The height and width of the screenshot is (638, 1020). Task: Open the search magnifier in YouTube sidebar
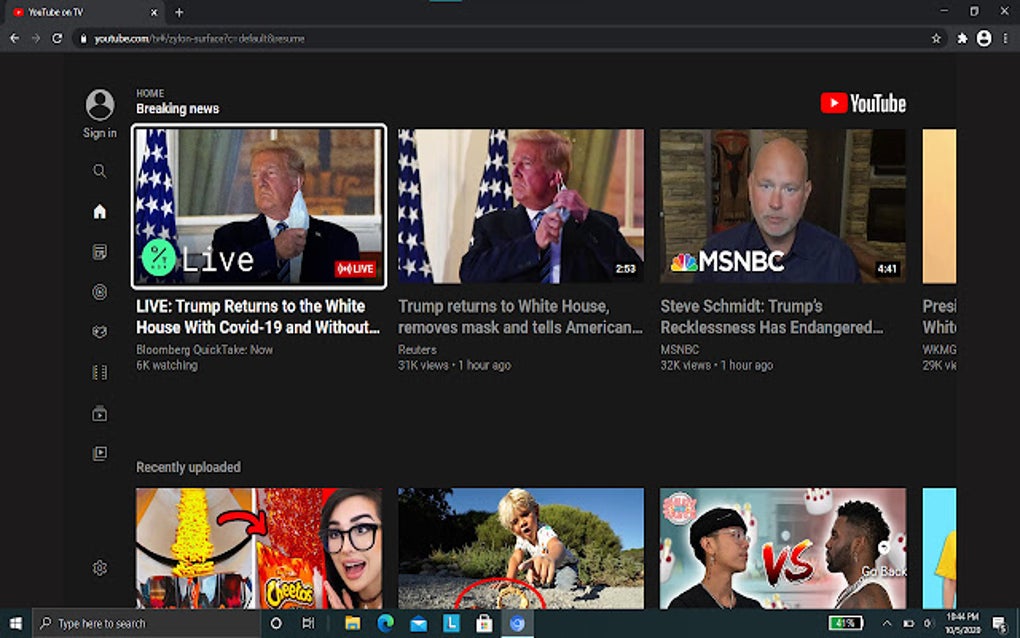(x=100, y=171)
